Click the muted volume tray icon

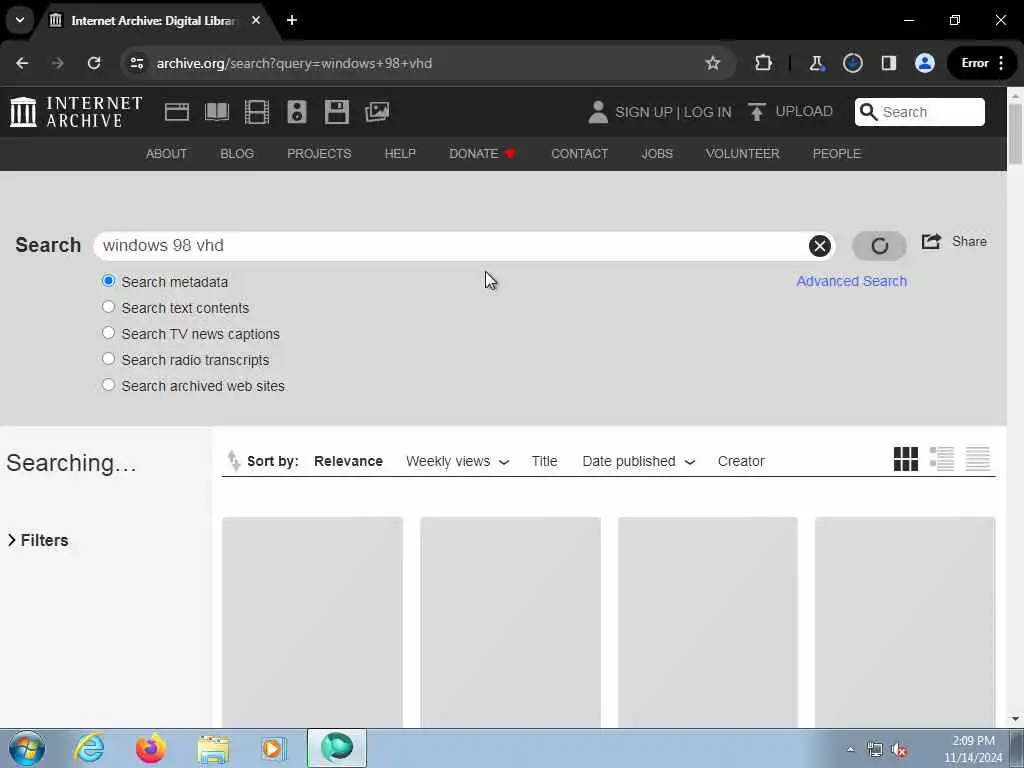(899, 750)
